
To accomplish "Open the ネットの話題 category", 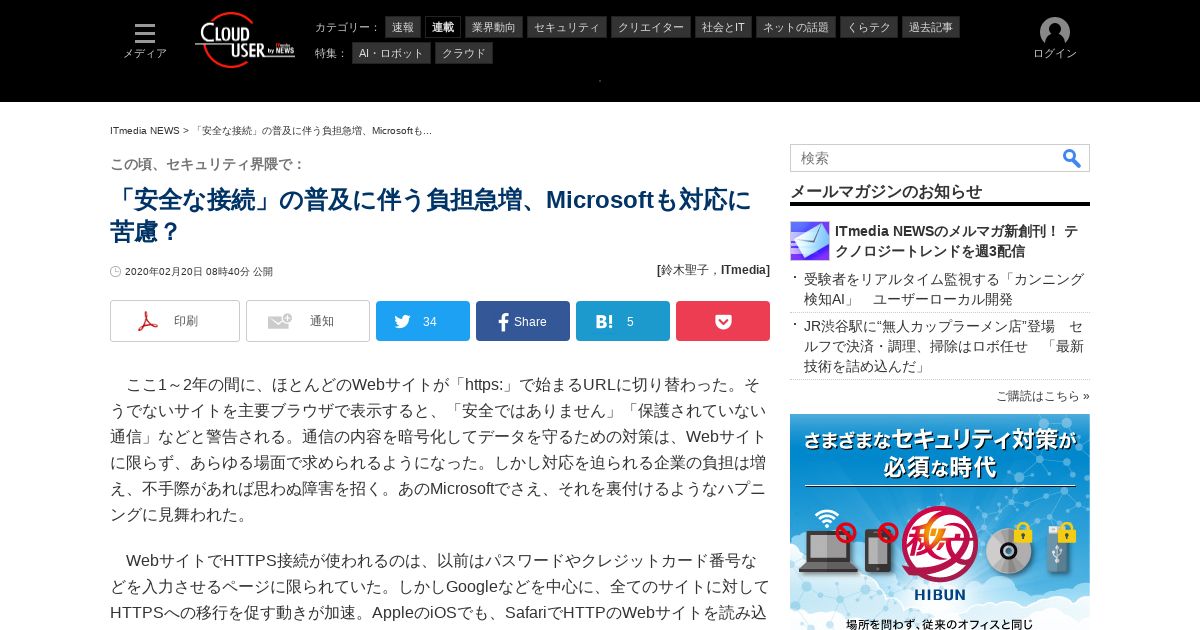I will [796, 27].
